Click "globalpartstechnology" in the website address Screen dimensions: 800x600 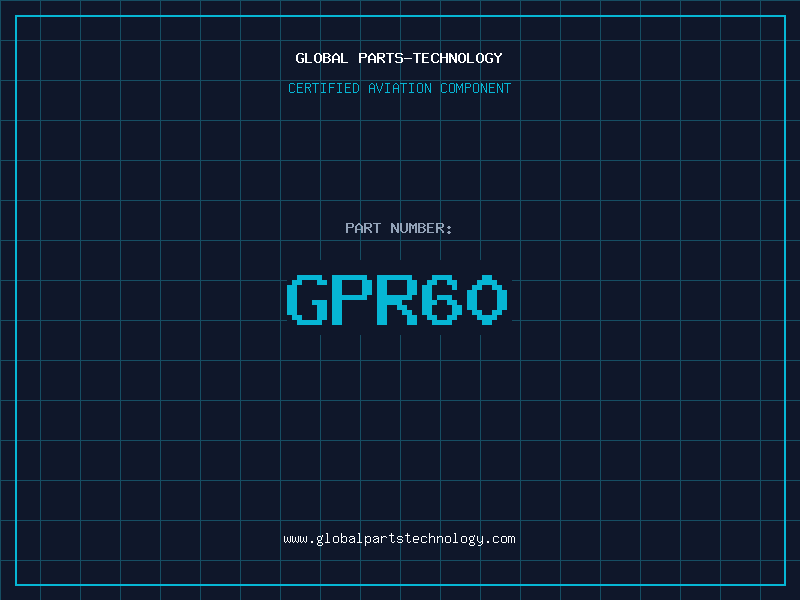coord(400,539)
